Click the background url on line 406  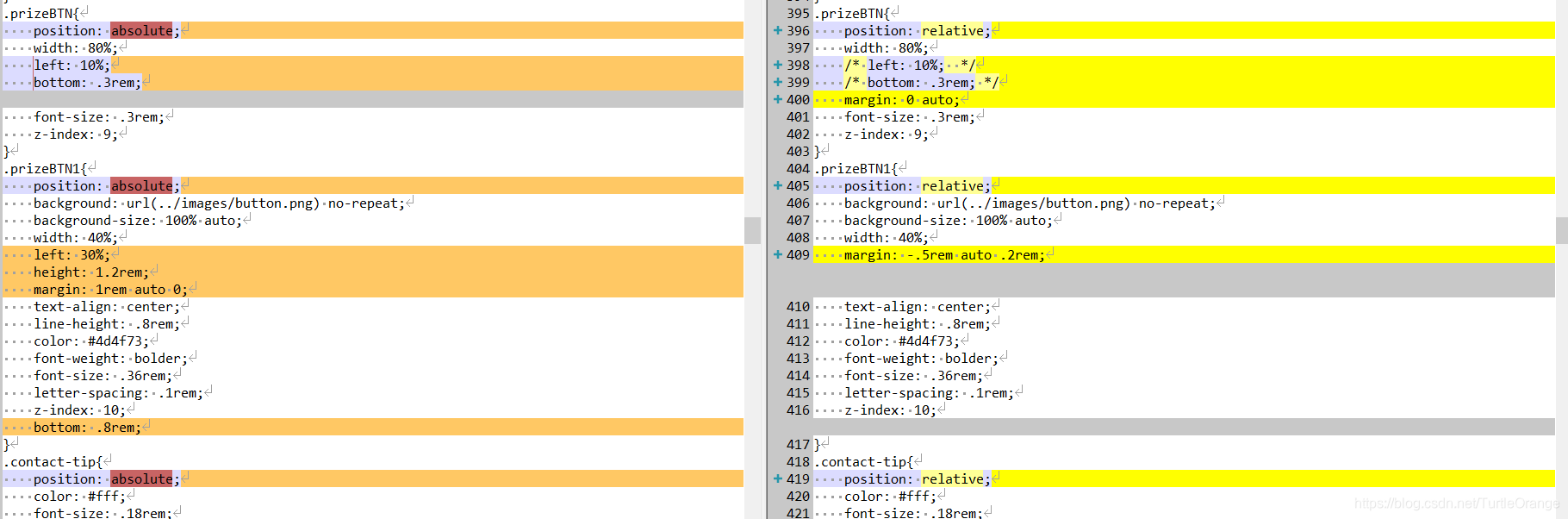click(1030, 203)
